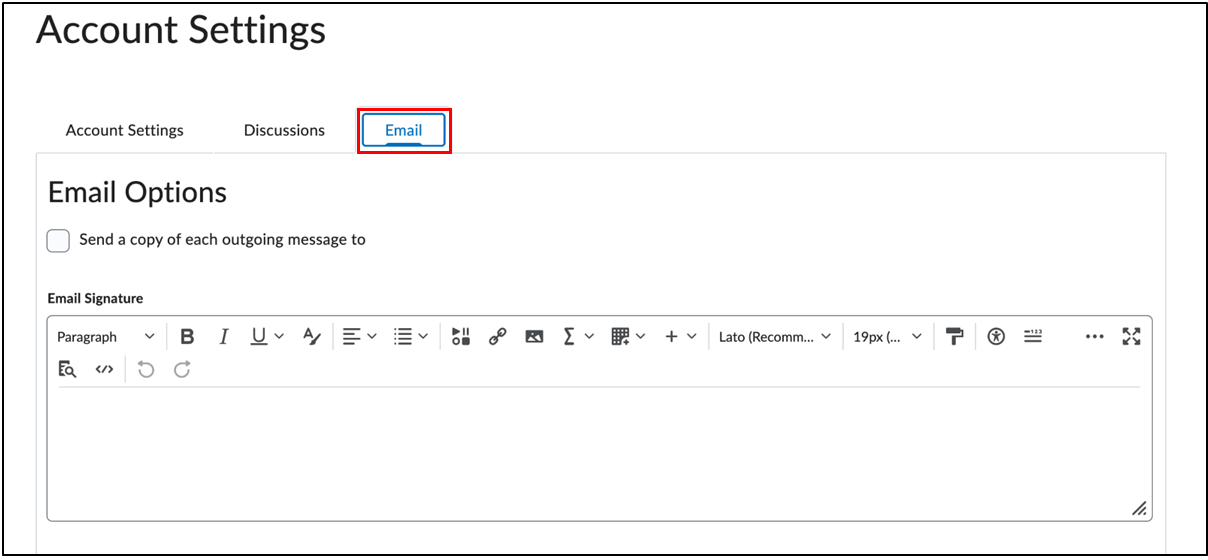The height and width of the screenshot is (560, 1208).
Task: Switch to the Discussions tab
Action: [x=284, y=130]
